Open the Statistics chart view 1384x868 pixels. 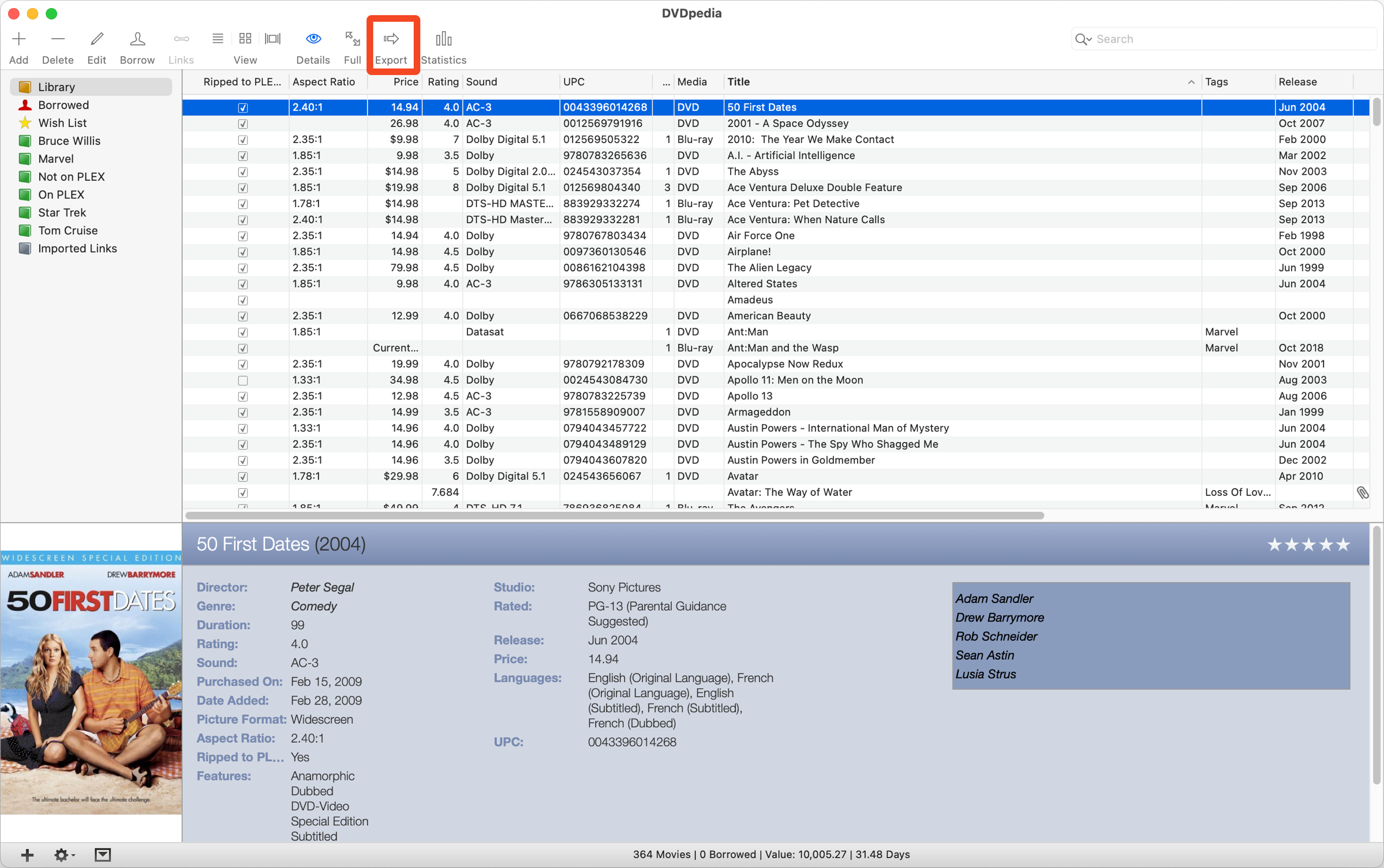[x=443, y=39]
